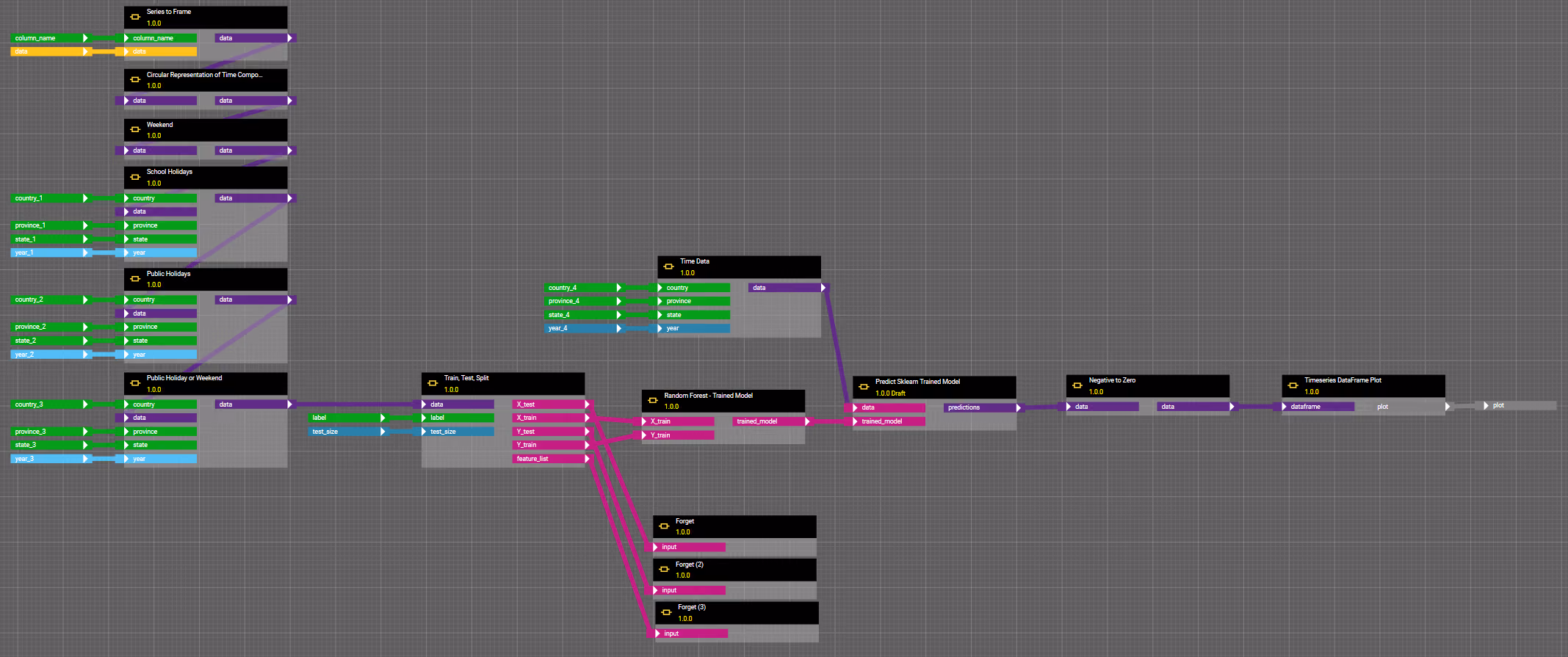Click the country_4 workflow input
1568x657 pixels.
click(583, 288)
